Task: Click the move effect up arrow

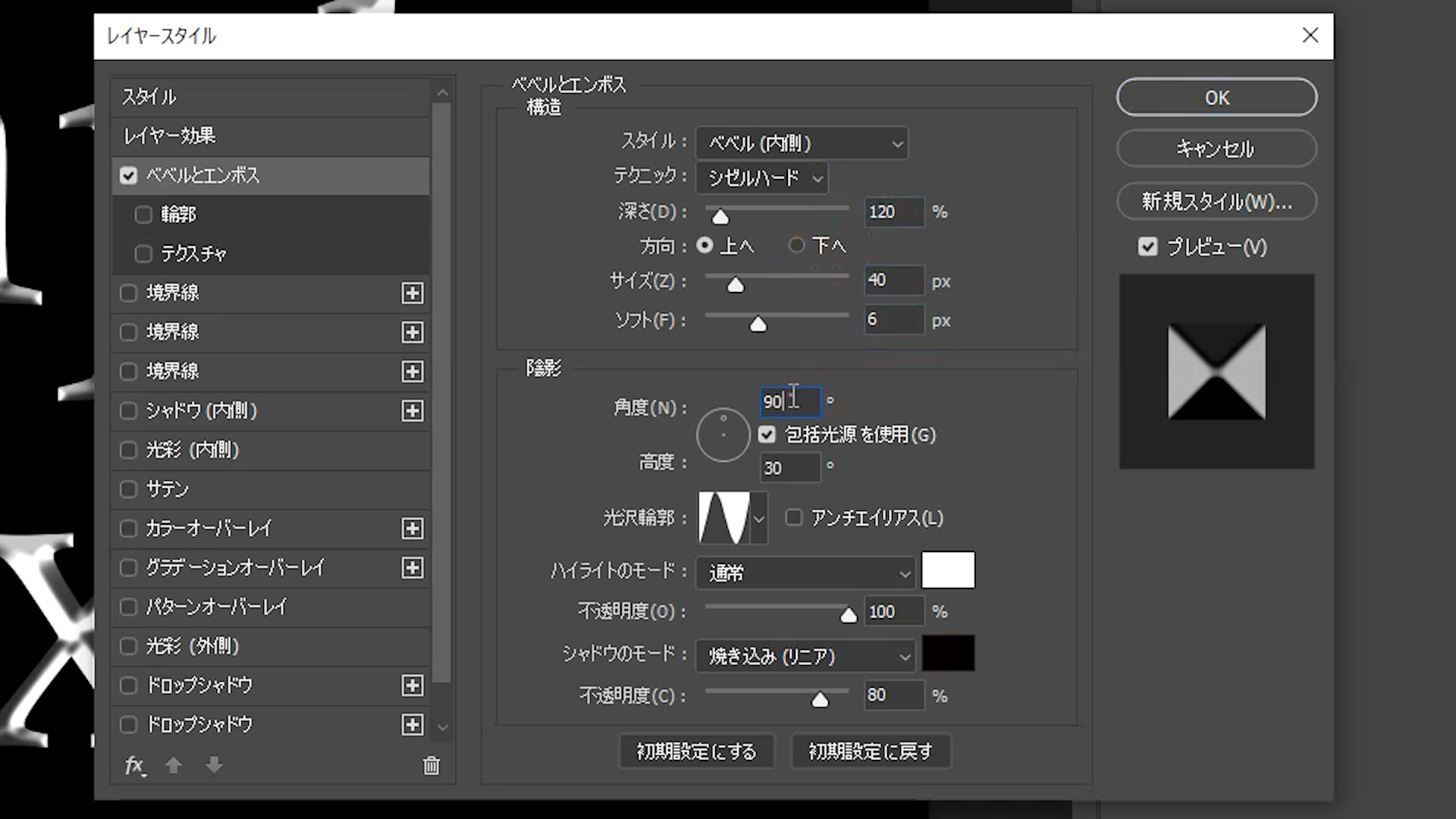Action: point(174,765)
